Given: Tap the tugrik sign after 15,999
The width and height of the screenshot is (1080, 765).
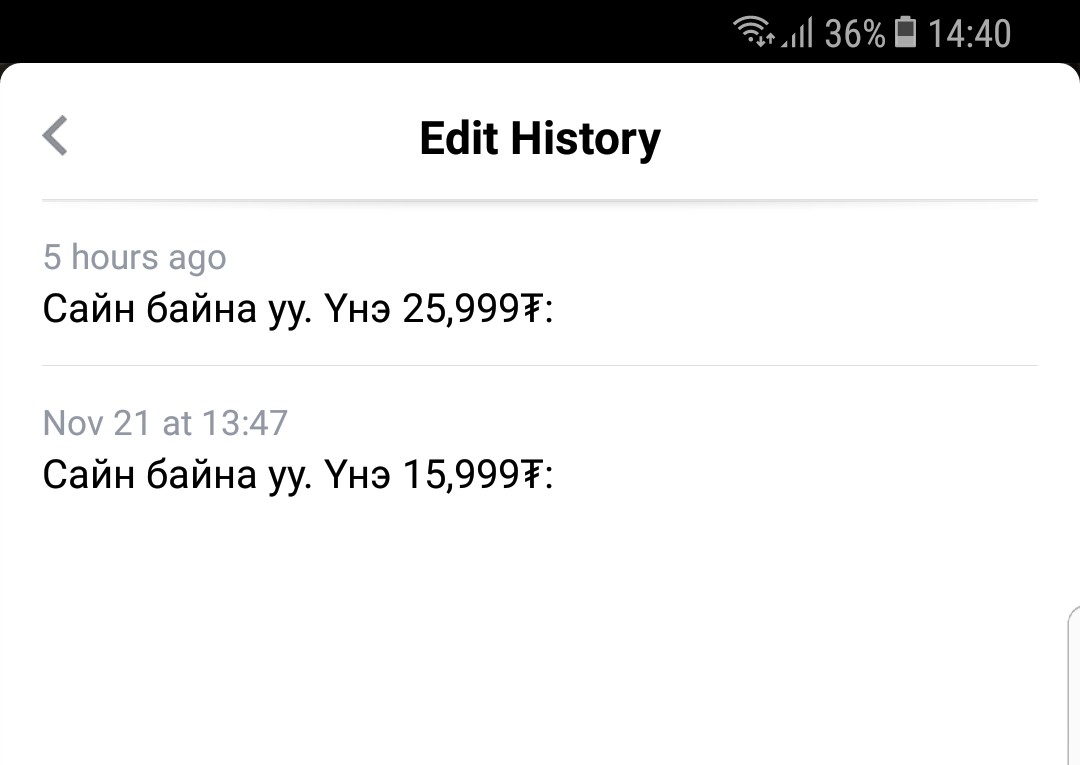Looking at the screenshot, I should pos(531,474).
